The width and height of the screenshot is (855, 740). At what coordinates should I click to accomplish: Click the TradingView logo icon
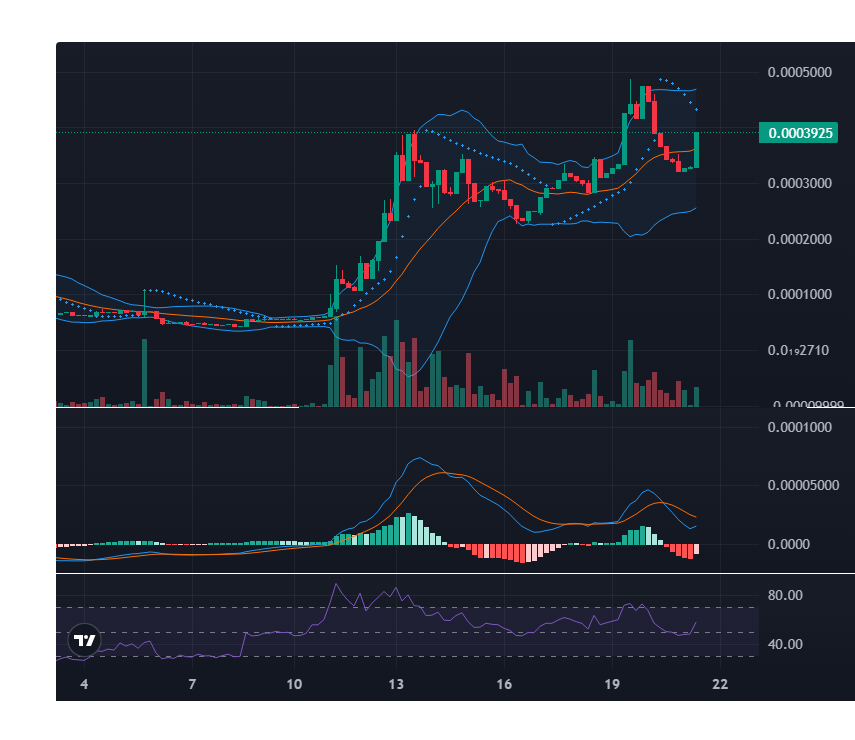(85, 640)
